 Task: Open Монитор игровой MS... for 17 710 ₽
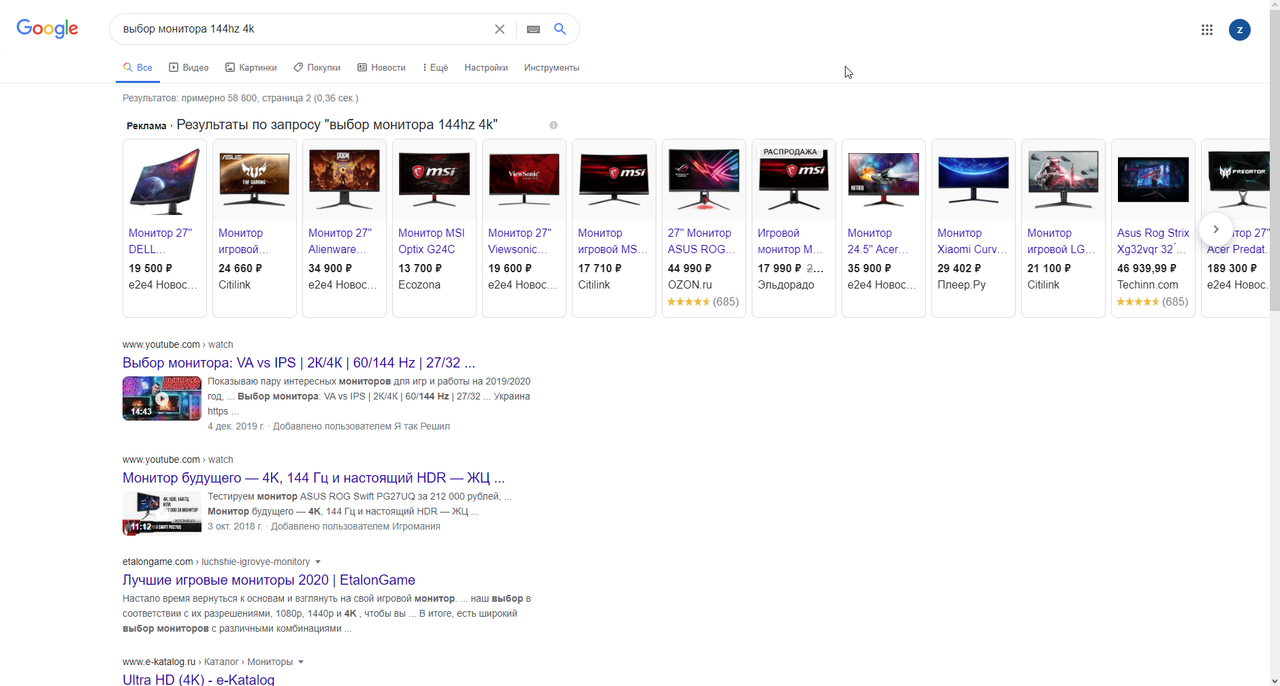pos(613,241)
